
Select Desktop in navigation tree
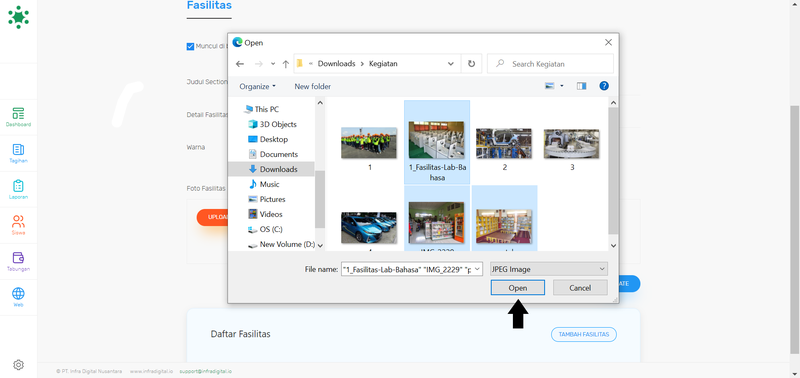(268, 139)
